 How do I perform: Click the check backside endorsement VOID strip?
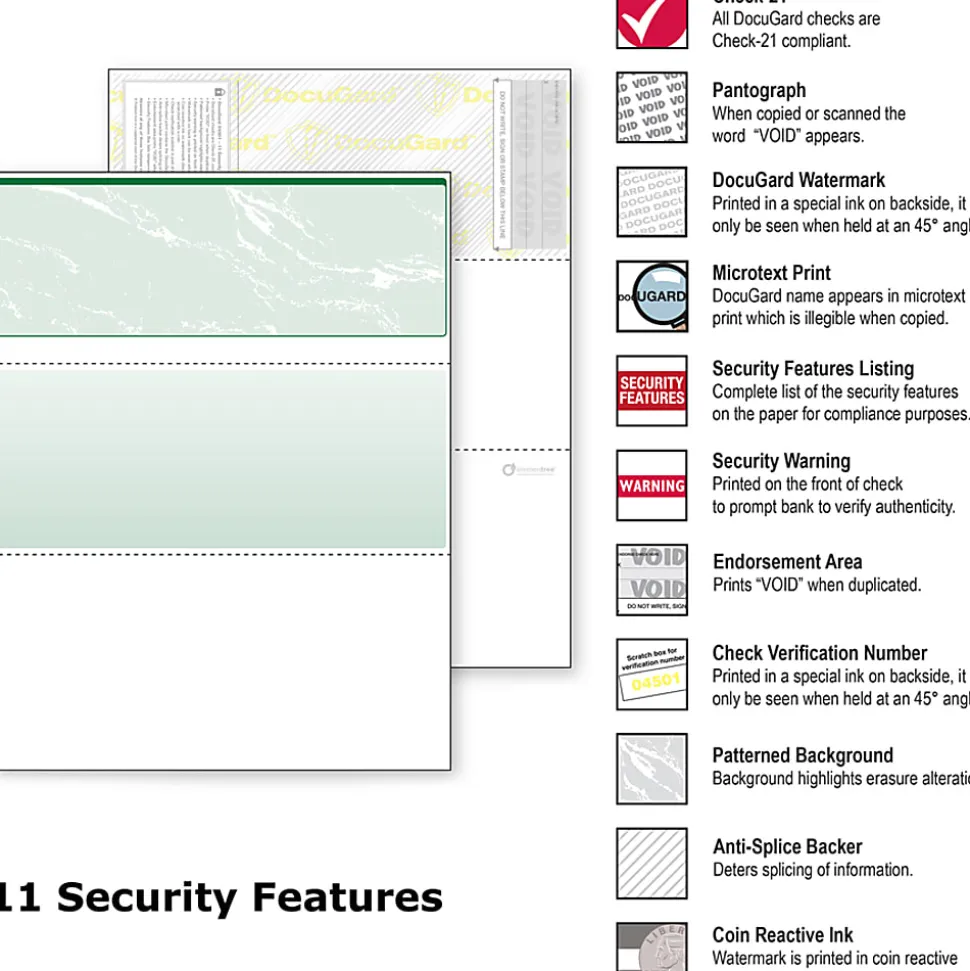pos(530,164)
